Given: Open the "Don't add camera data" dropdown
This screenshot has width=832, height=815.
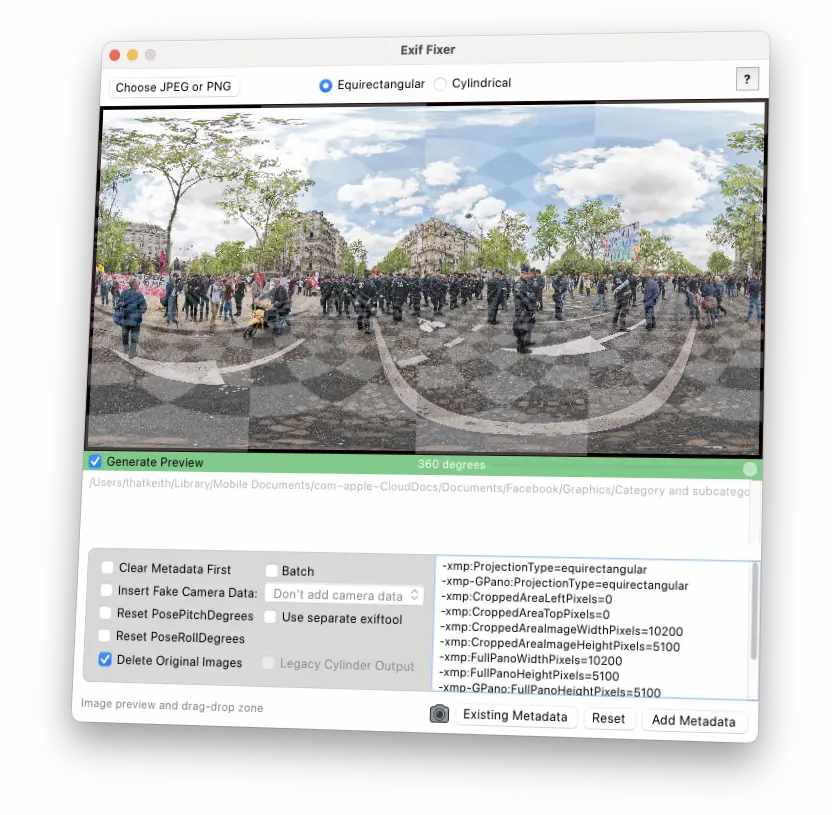Looking at the screenshot, I should pos(344,595).
